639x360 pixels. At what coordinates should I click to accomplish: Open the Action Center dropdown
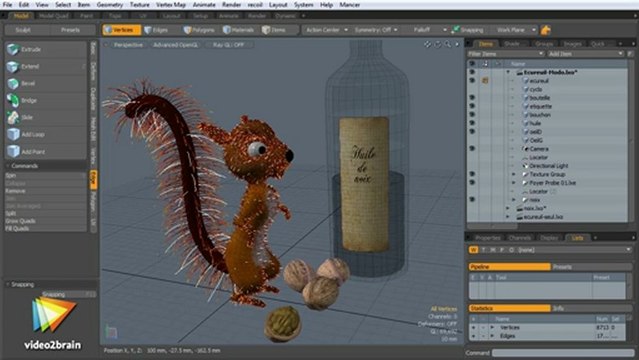(x=326, y=30)
